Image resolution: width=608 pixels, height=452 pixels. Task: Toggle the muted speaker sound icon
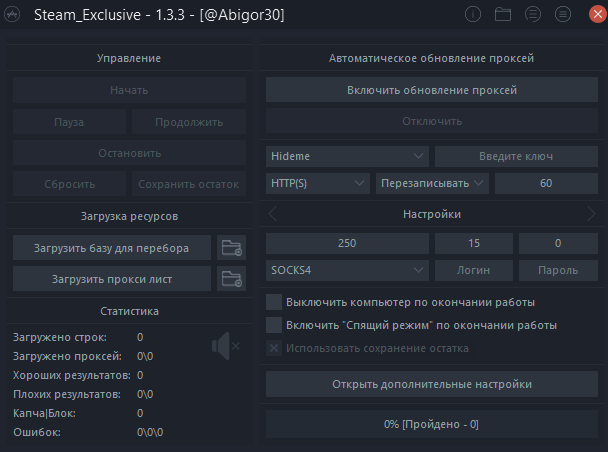tap(226, 346)
